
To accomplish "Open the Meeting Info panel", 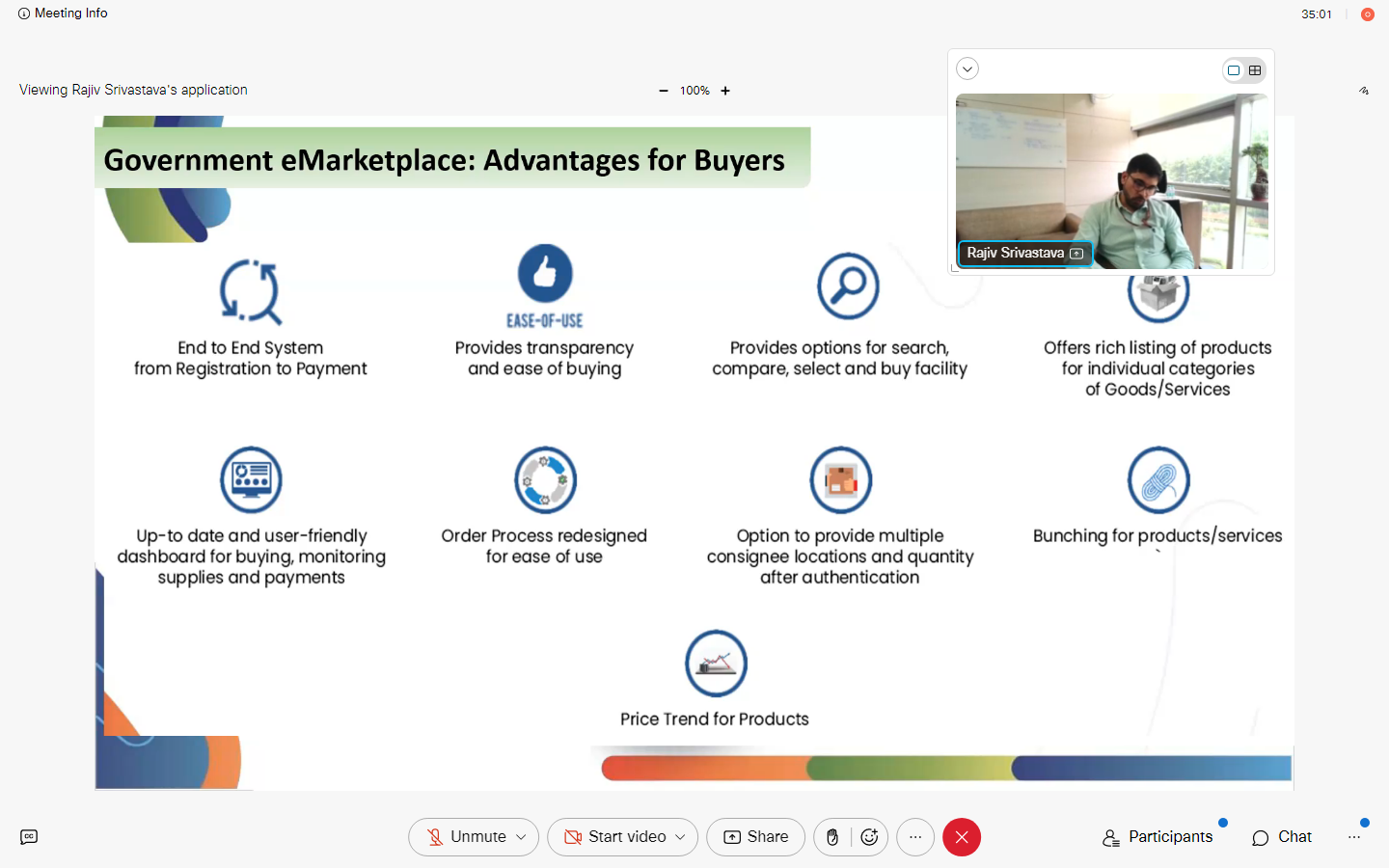I will pos(63,14).
